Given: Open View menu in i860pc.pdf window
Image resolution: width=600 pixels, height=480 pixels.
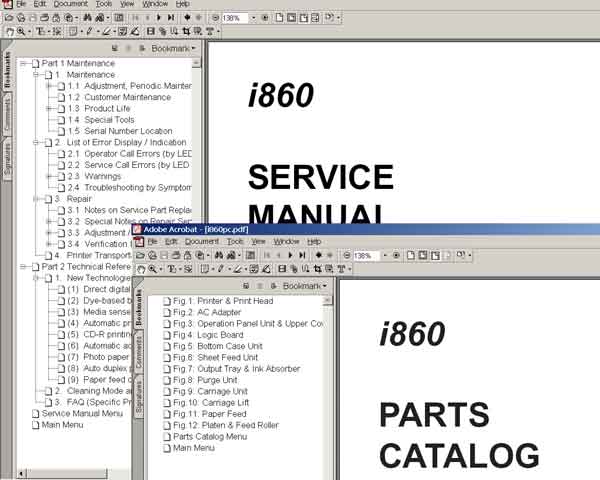Looking at the screenshot, I should tap(258, 242).
